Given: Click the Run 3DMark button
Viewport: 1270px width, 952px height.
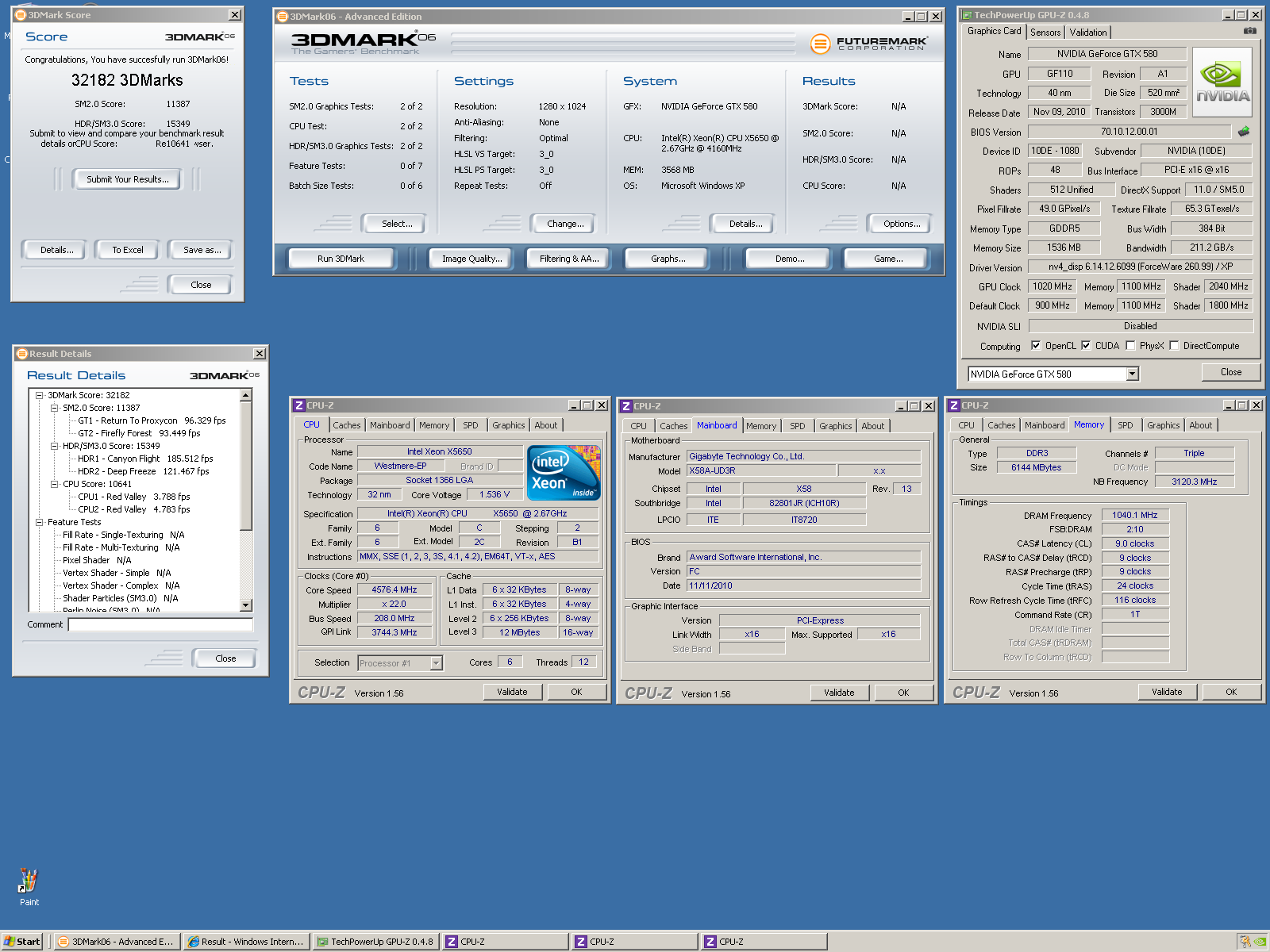Looking at the screenshot, I should [341, 259].
